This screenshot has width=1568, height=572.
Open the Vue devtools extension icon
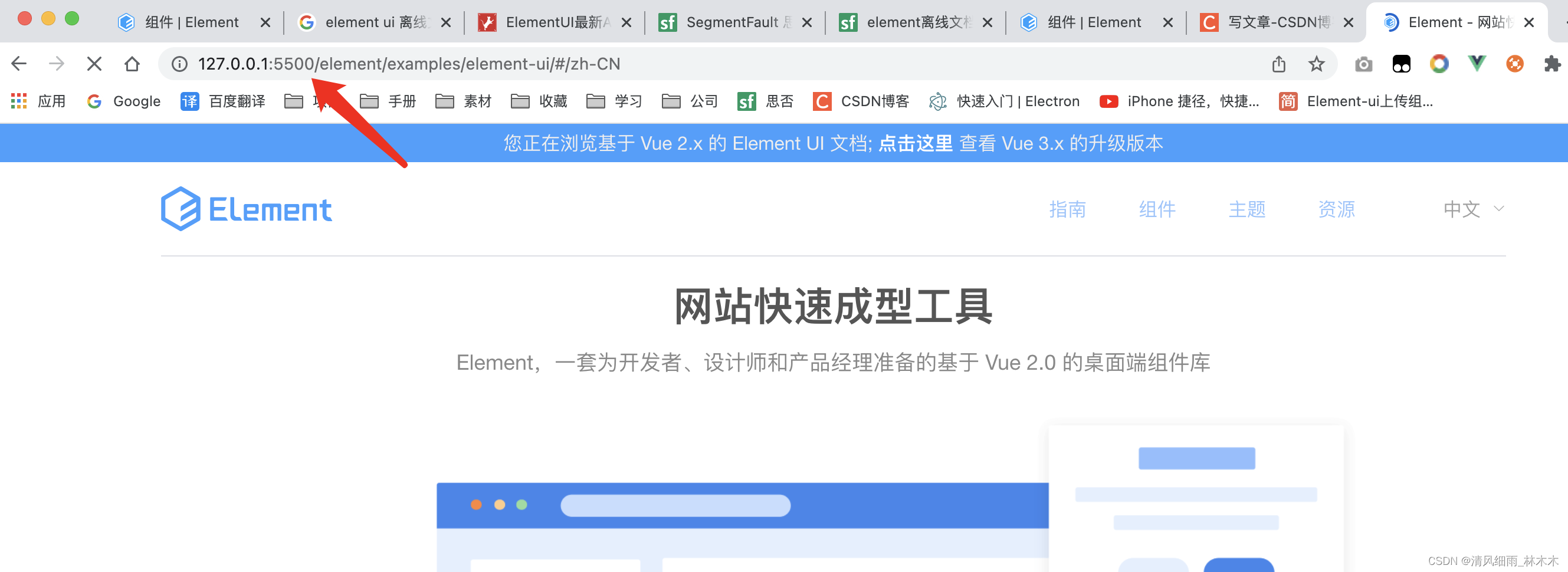(x=1477, y=64)
